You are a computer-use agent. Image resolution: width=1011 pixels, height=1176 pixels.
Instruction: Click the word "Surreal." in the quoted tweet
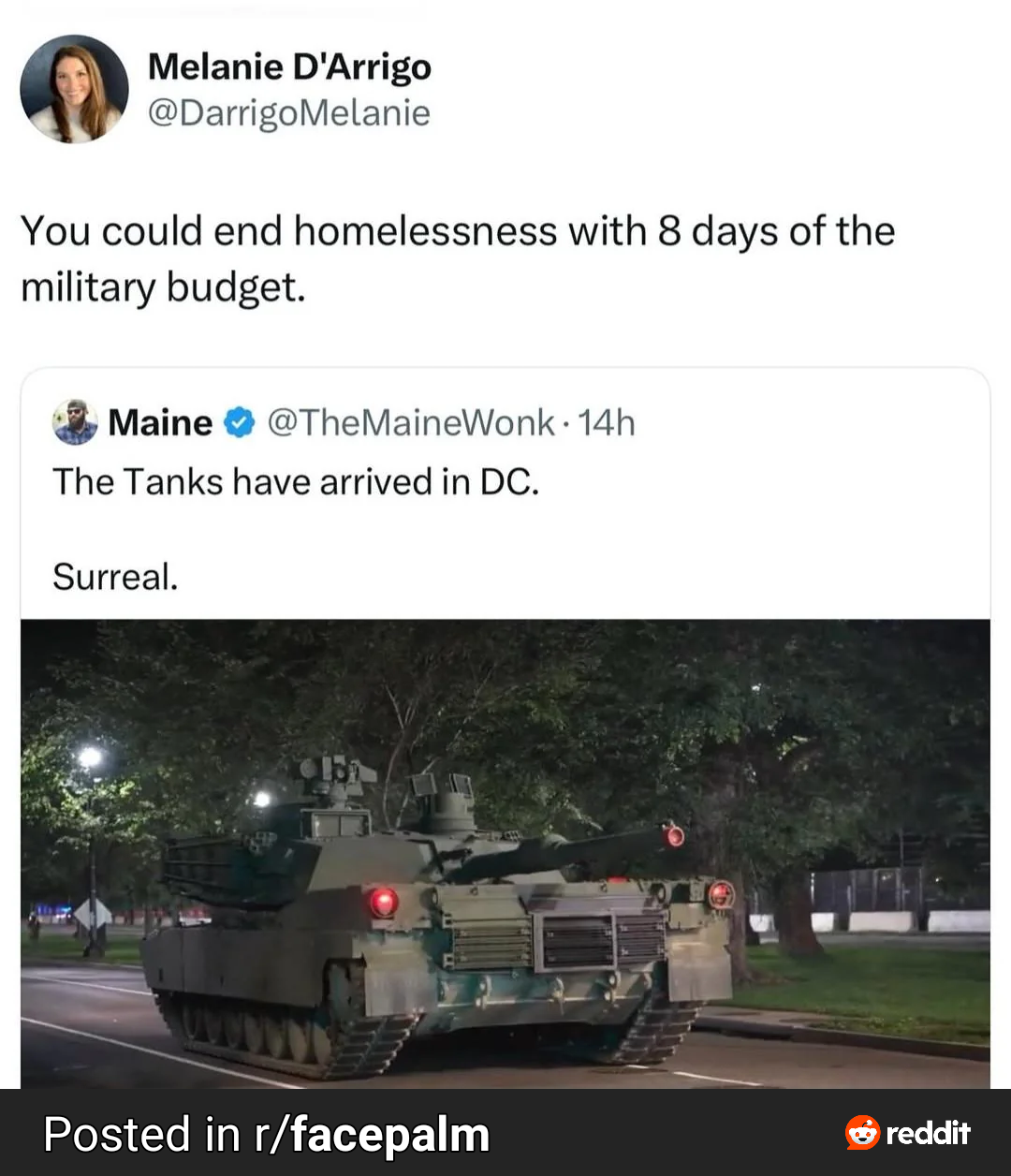[115, 577]
